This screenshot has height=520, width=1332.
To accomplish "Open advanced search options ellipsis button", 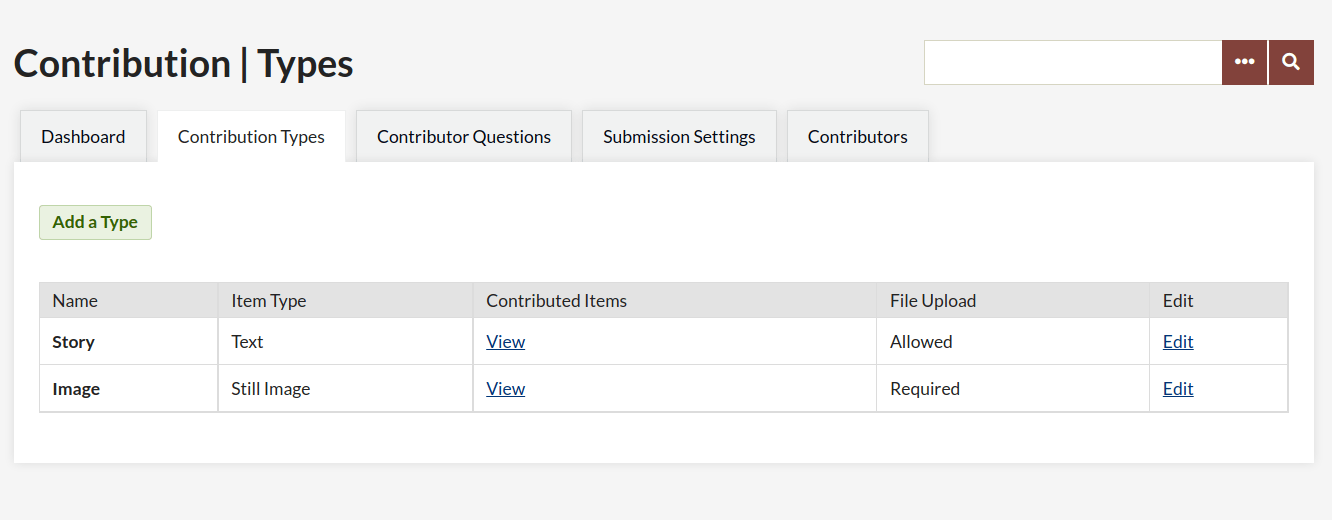I will 1244,62.
